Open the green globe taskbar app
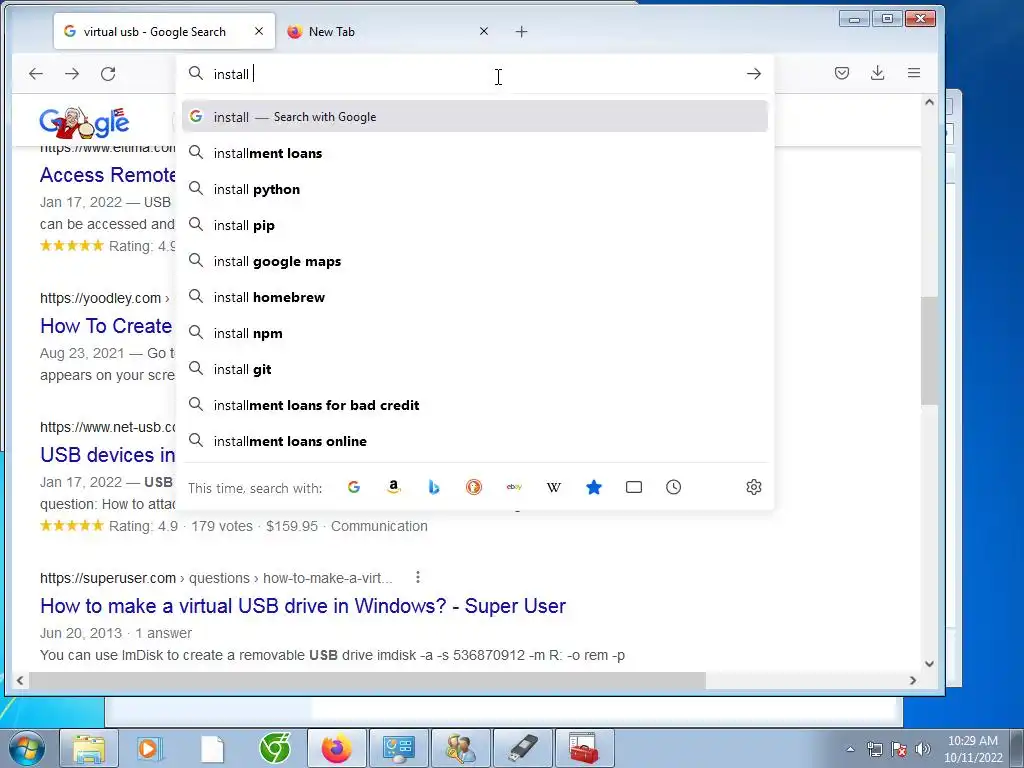1024x768 pixels. pyautogui.click(x=274, y=748)
